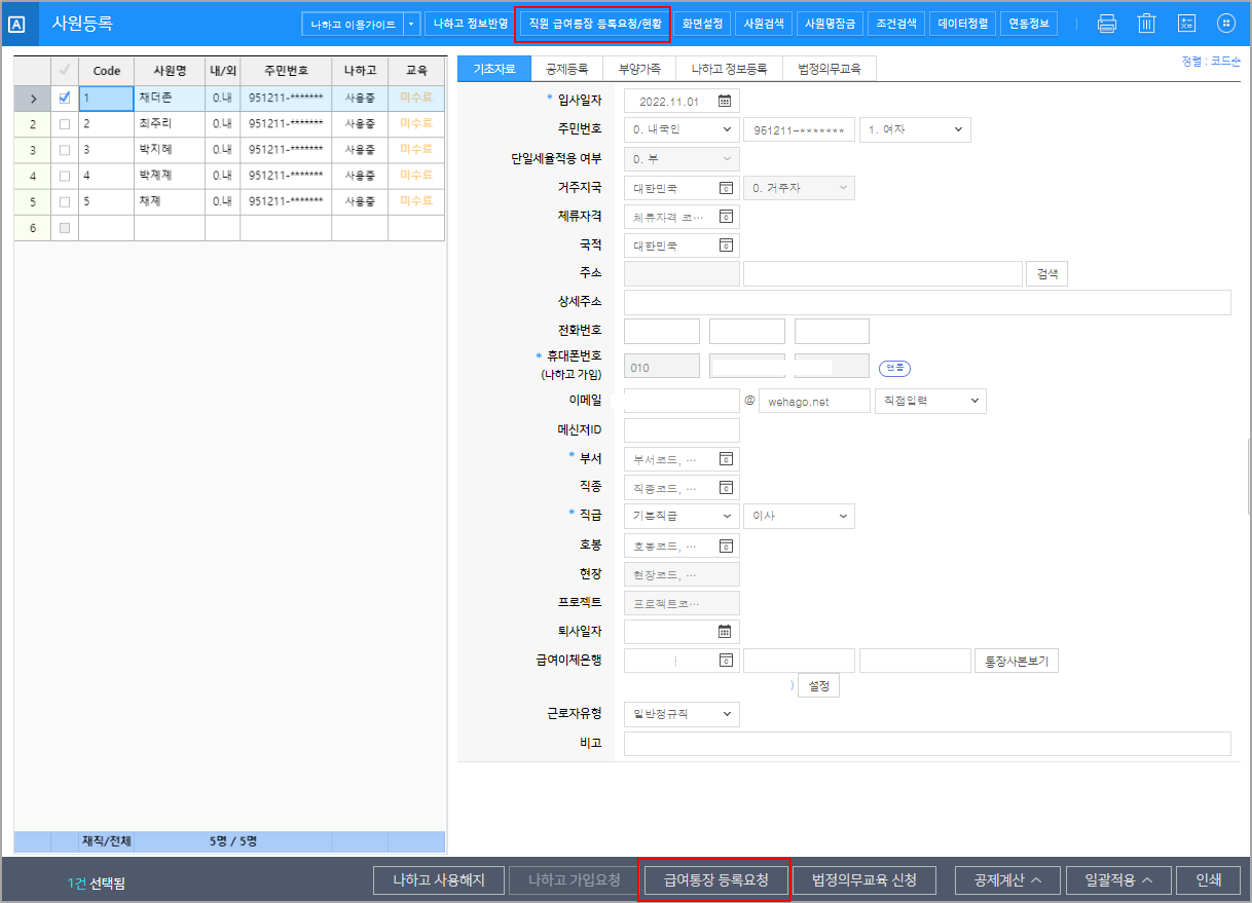Expand the 나하고 이용가이드 dropdown arrow
Image resolution: width=1252 pixels, height=903 pixels.
click(x=412, y=24)
